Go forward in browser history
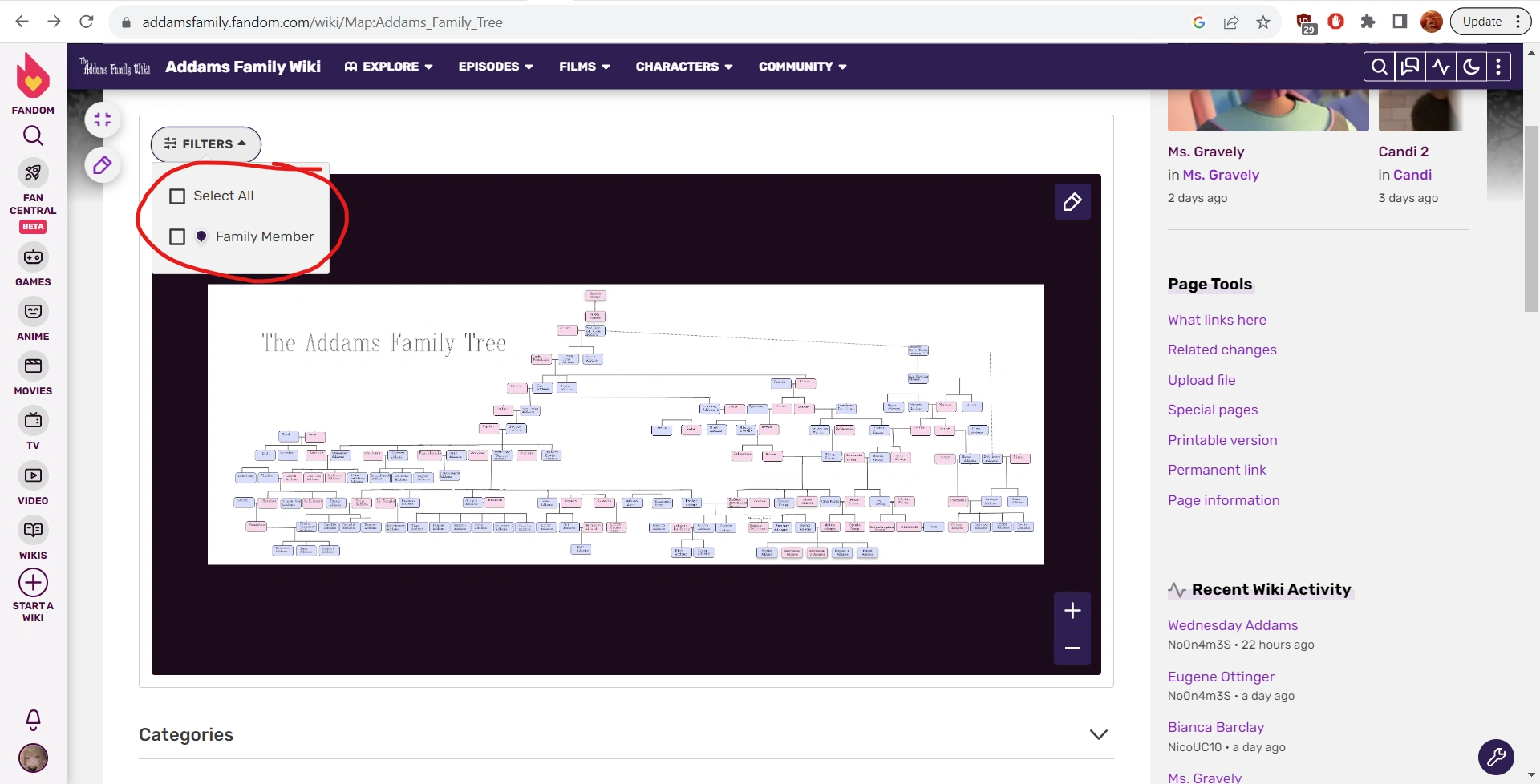The height and width of the screenshot is (784, 1540). pyautogui.click(x=54, y=22)
